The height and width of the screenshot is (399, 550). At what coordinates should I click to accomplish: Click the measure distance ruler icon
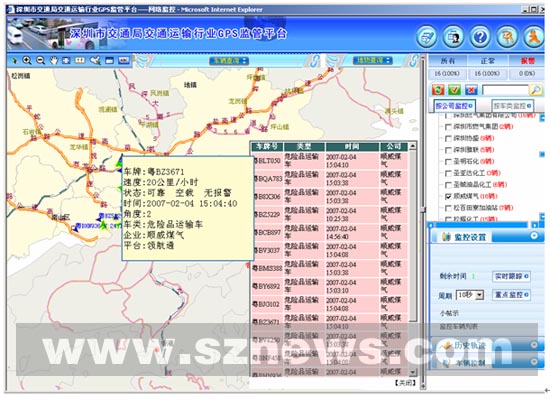[x=80, y=61]
